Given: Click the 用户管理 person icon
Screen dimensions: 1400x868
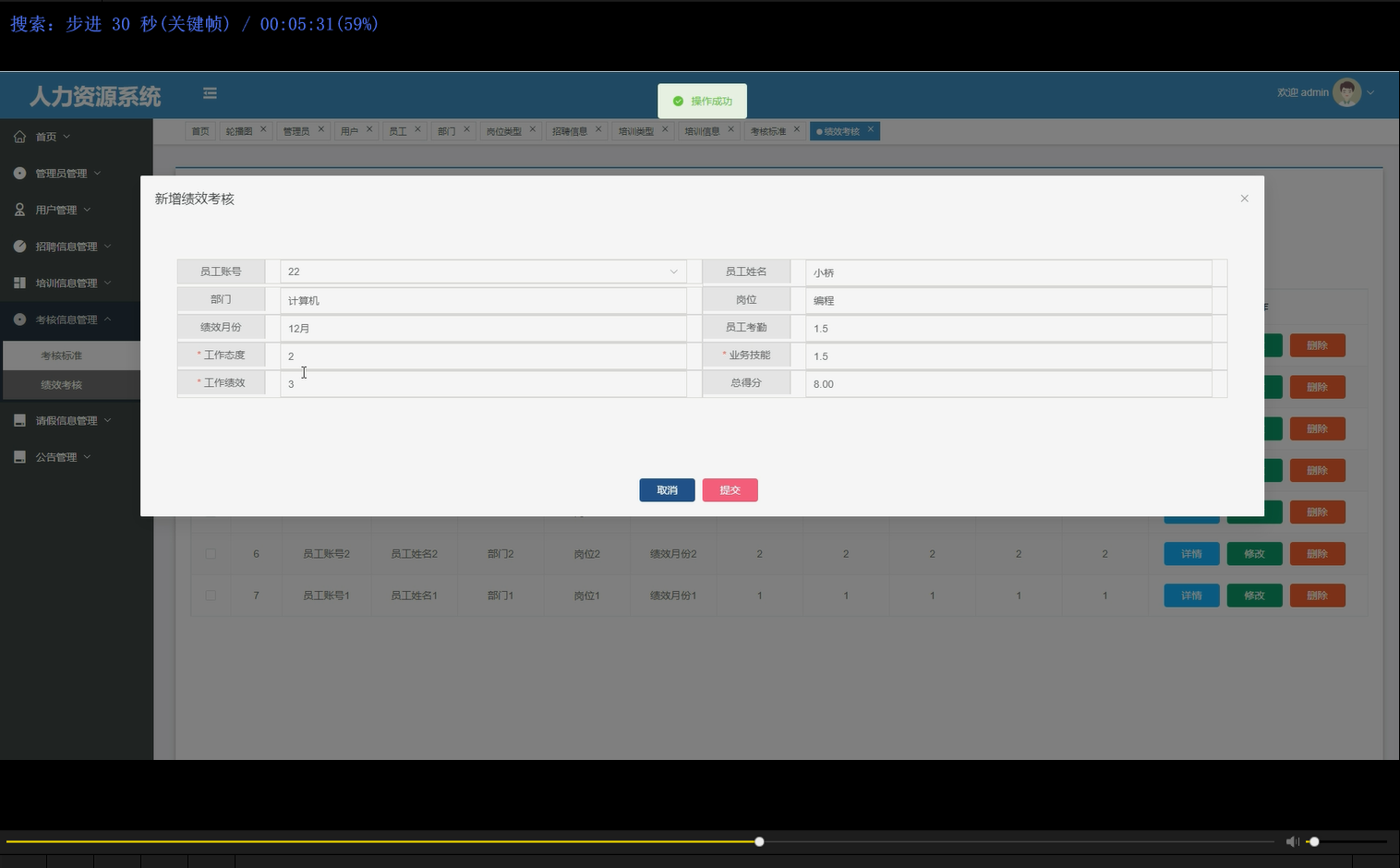Looking at the screenshot, I should 19,210.
